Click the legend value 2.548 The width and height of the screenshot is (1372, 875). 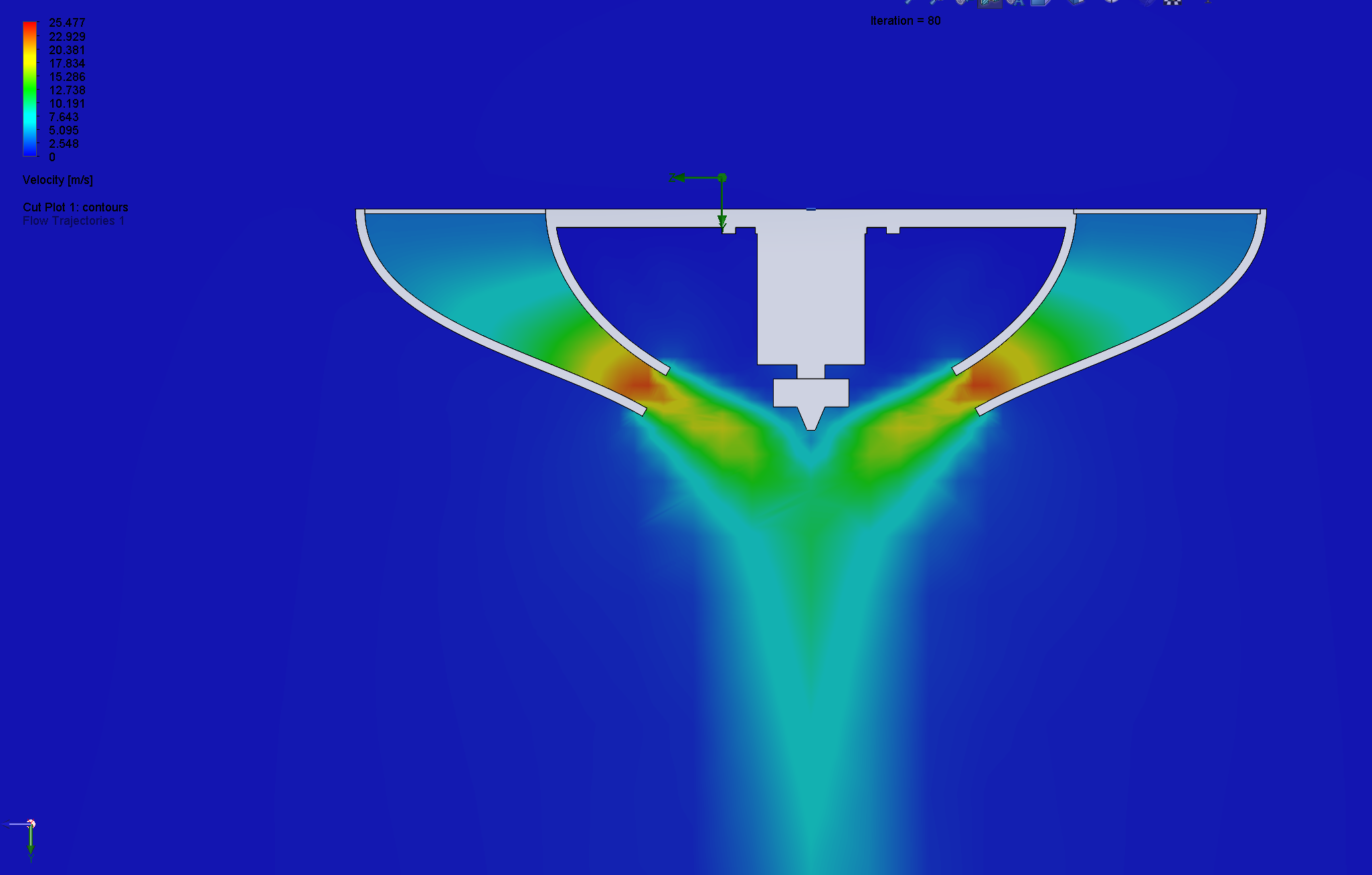pyautogui.click(x=64, y=144)
